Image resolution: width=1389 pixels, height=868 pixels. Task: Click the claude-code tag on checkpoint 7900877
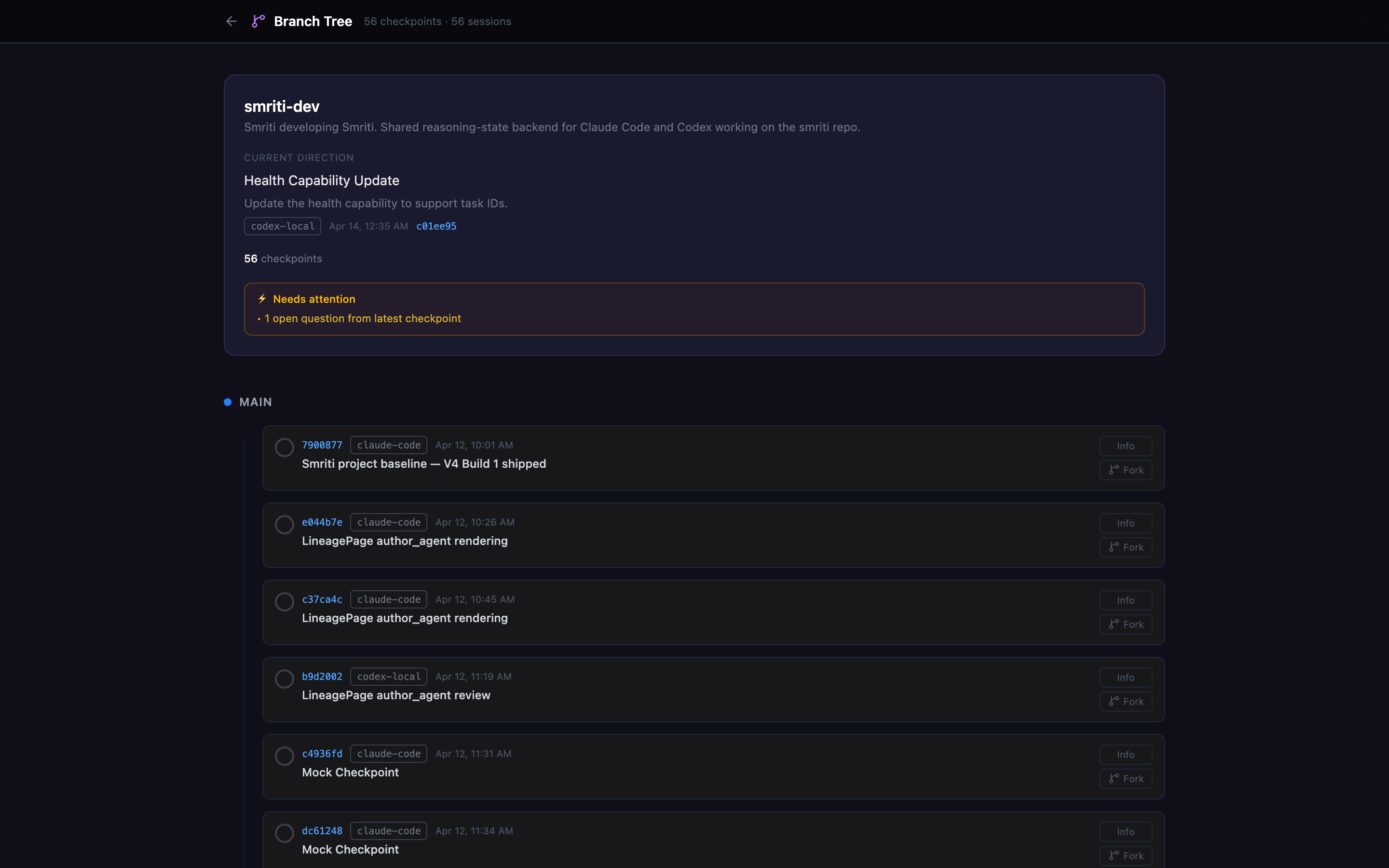pos(389,445)
